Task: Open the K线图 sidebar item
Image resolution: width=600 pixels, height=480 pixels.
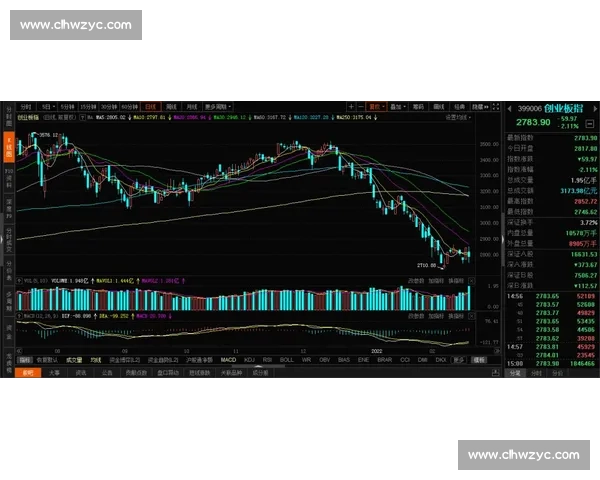Action: coord(9,147)
